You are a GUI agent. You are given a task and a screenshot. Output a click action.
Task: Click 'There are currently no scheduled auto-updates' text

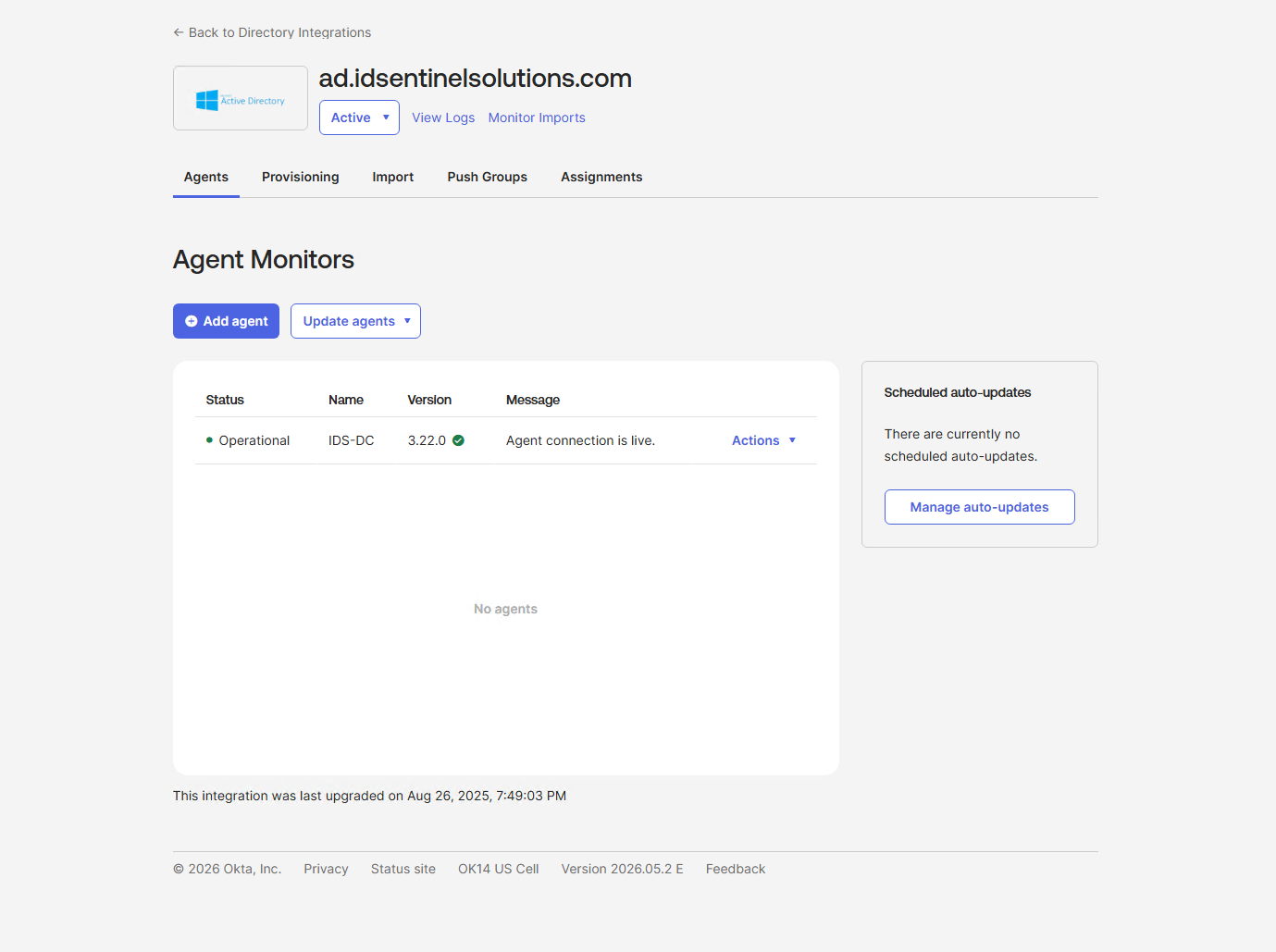960,445
